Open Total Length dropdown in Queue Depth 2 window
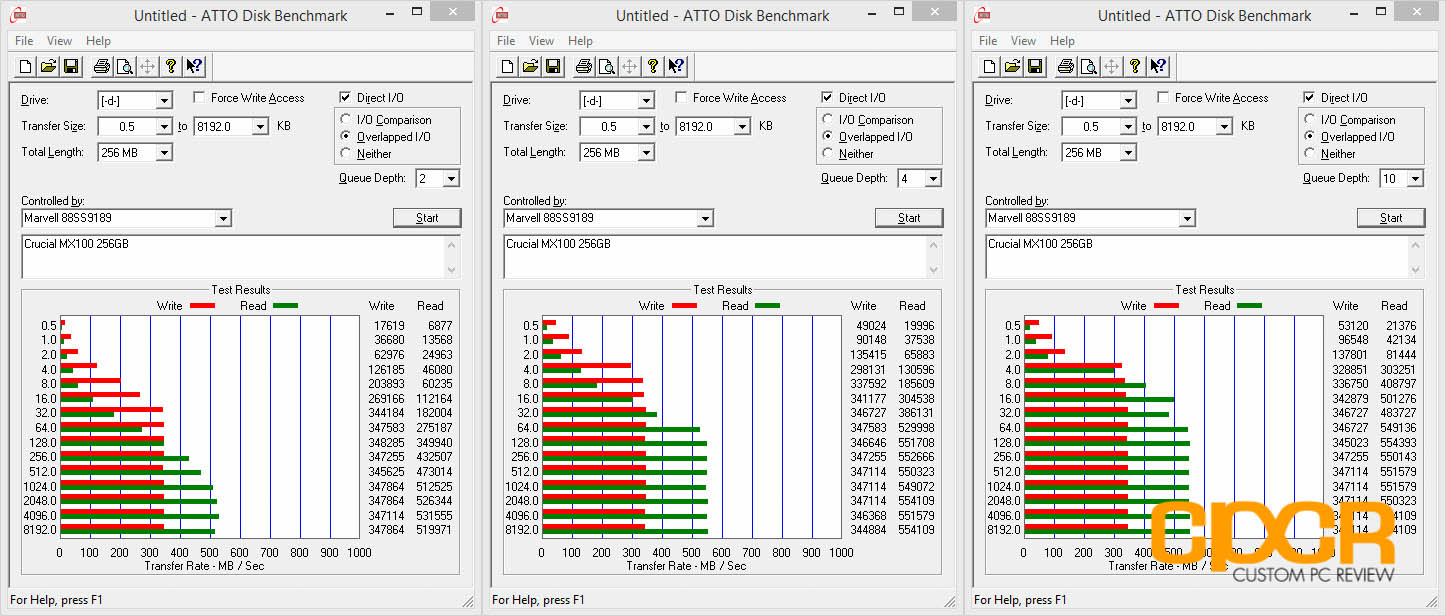This screenshot has height=616, width=1446. tap(164, 153)
